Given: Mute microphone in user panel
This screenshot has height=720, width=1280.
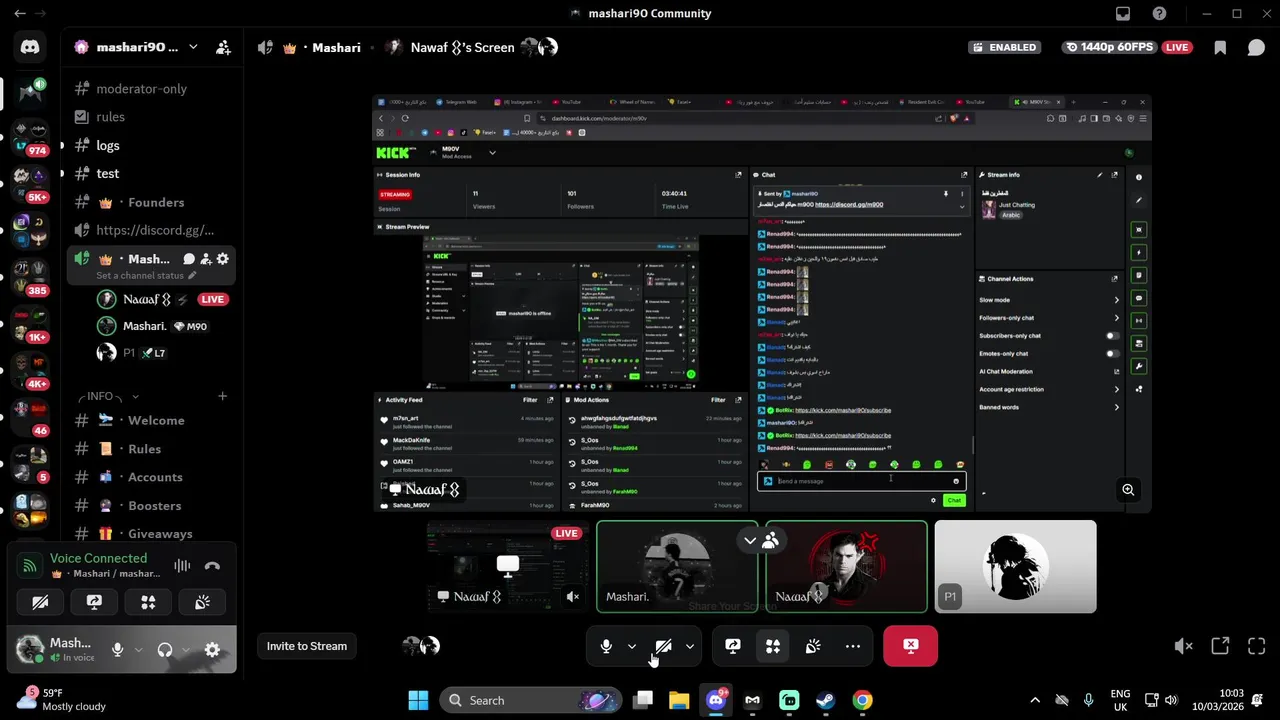Looking at the screenshot, I should coord(117,650).
